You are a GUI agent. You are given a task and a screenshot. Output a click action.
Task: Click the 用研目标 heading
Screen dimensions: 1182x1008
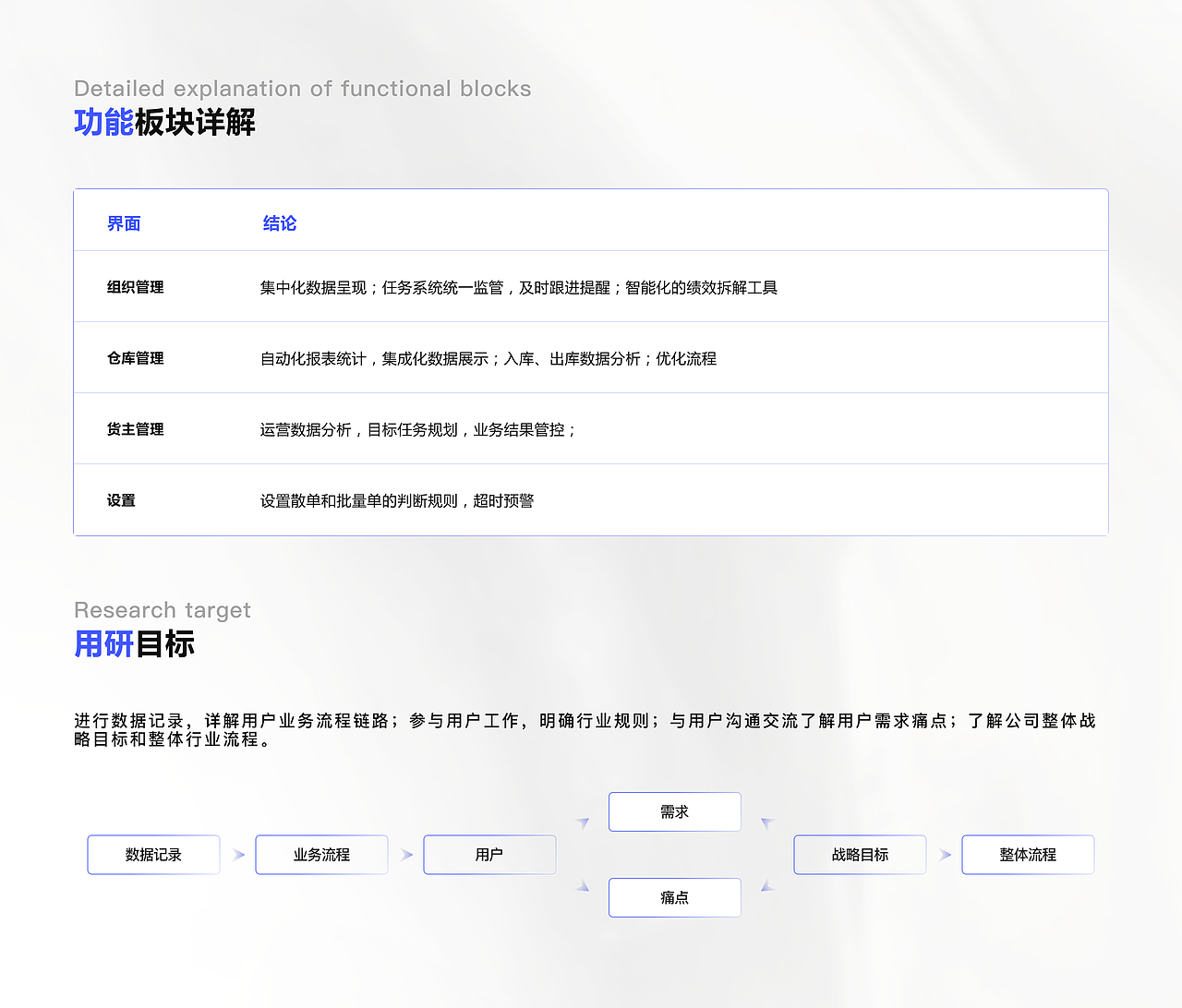click(x=134, y=643)
